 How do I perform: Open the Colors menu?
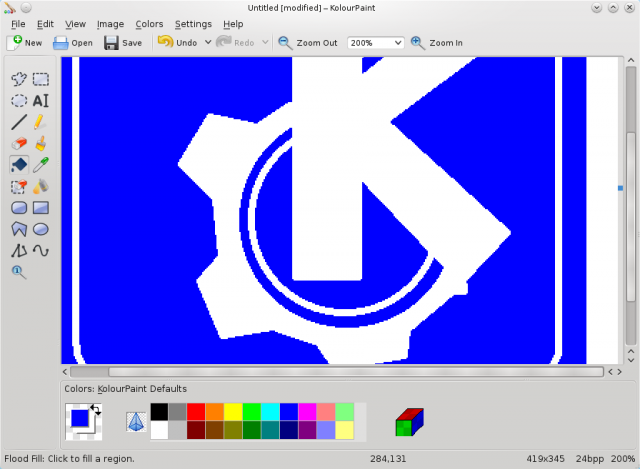coord(149,24)
